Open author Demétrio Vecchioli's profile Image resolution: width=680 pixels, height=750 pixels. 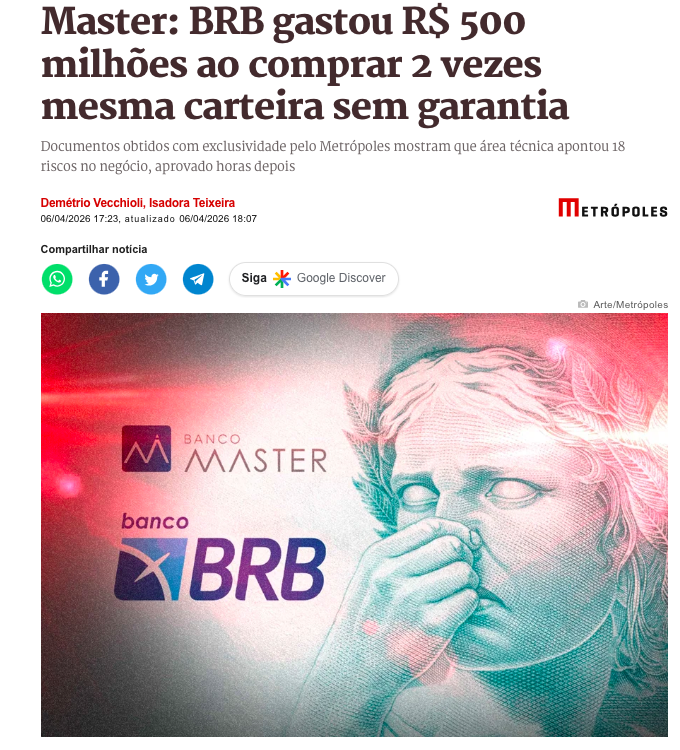[x=92, y=203]
